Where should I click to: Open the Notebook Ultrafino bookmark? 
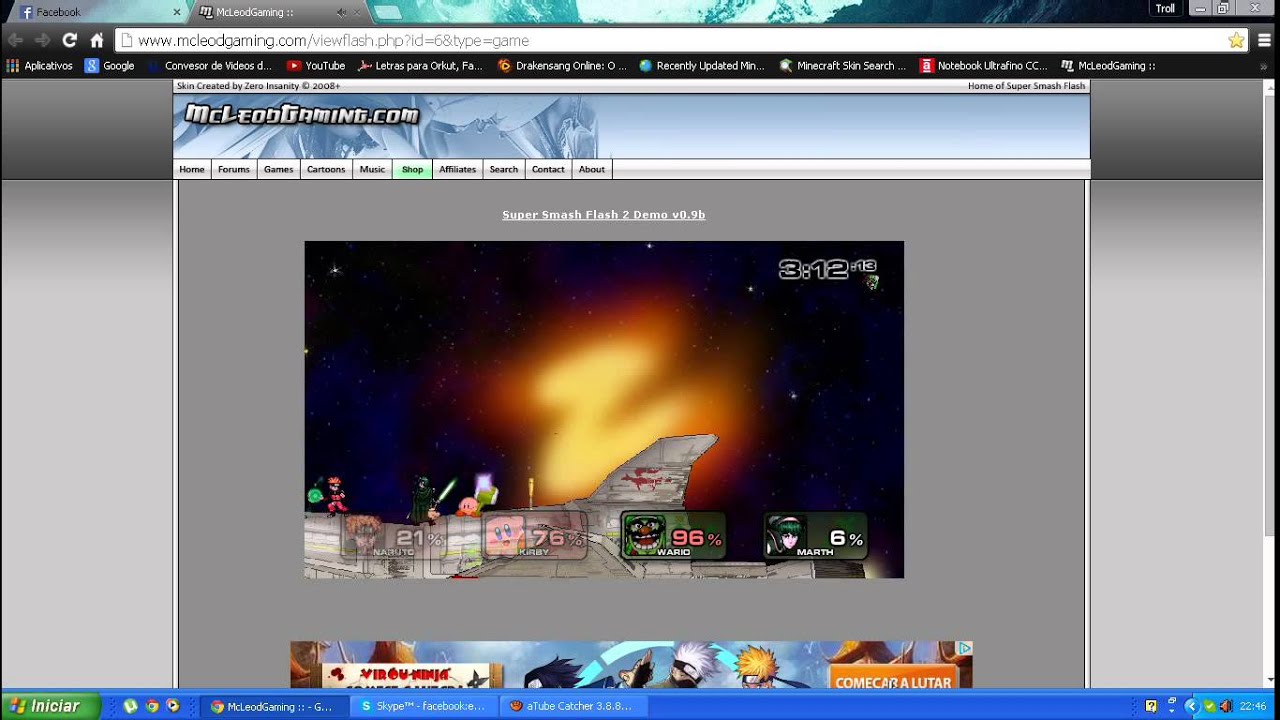pyautogui.click(x=984, y=66)
